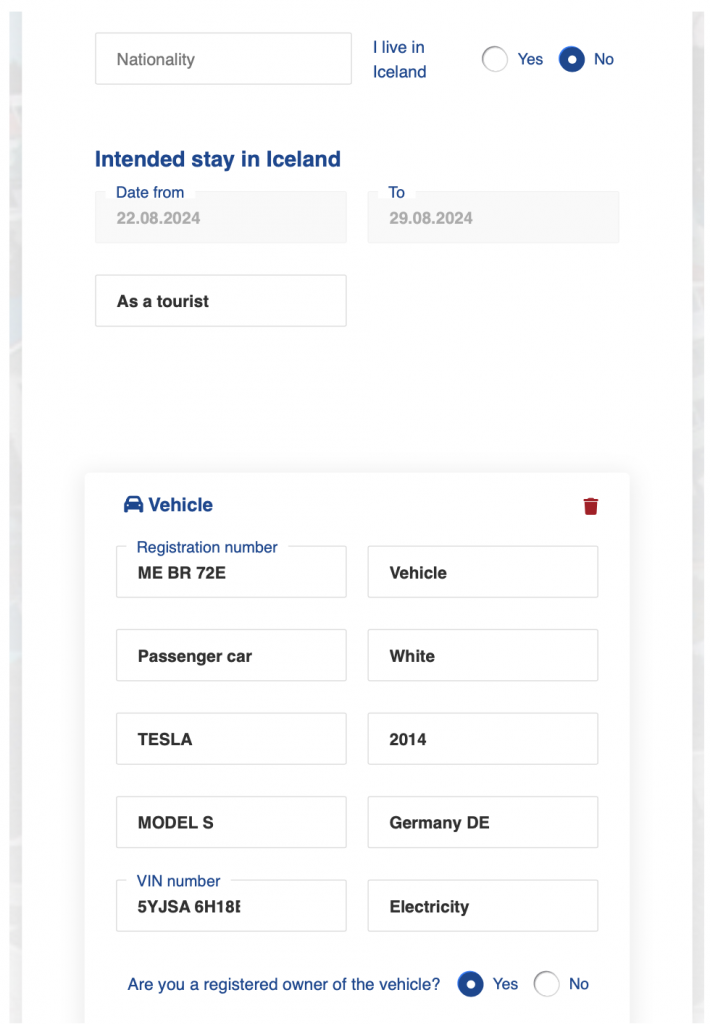Choose Yes for registered owner of vehicle
Viewport: 710px width, 1024px height.
[470, 984]
